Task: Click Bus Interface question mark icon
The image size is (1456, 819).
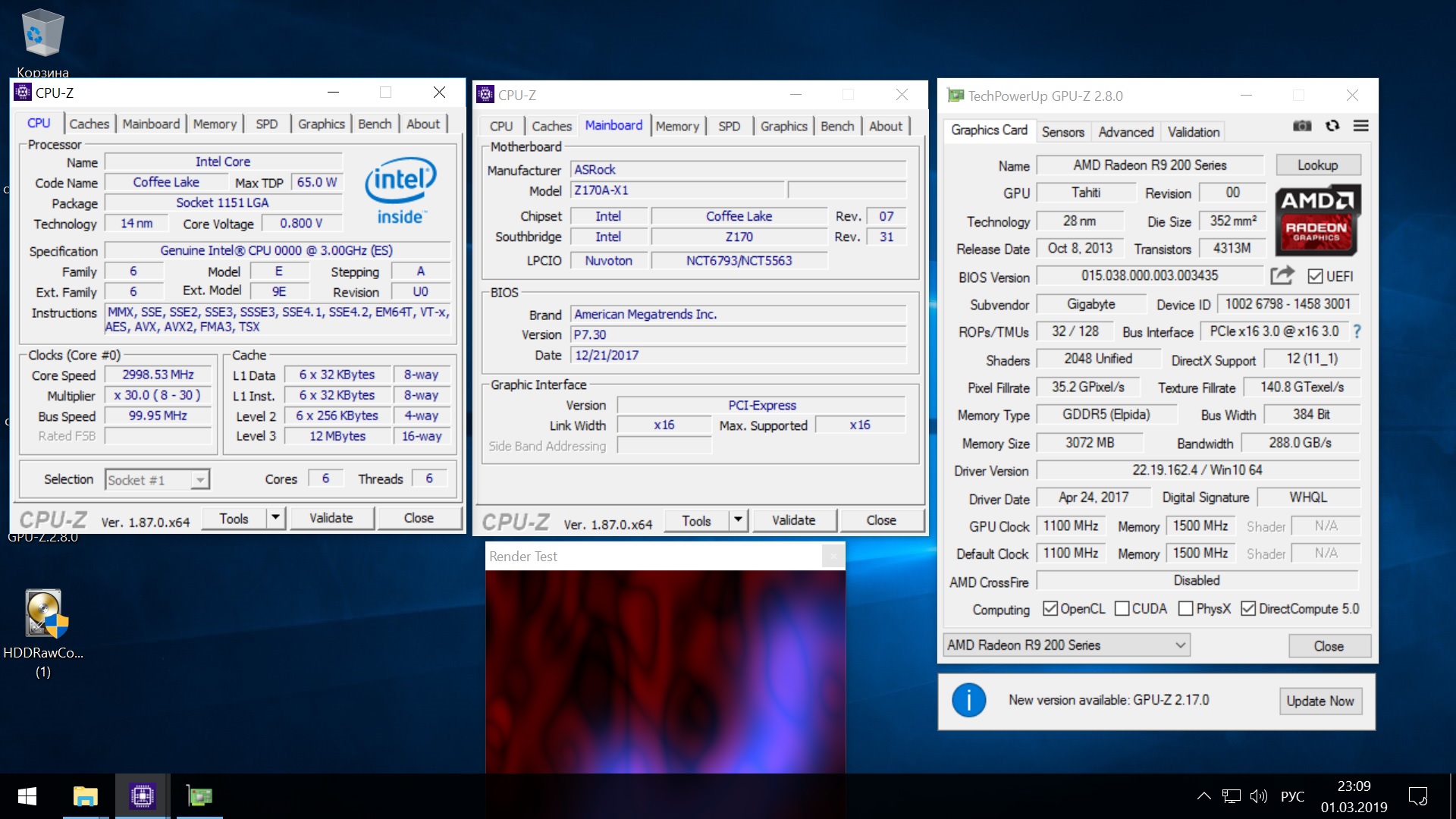Action: tap(1357, 331)
